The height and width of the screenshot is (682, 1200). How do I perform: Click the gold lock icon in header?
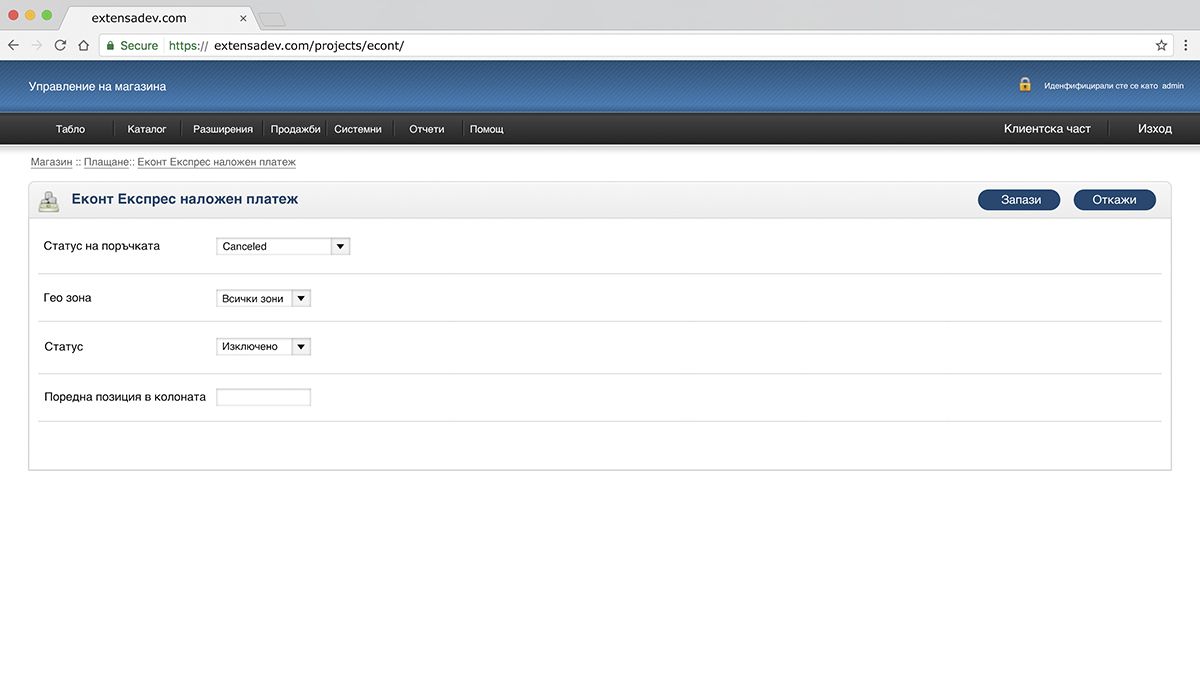(x=1025, y=85)
